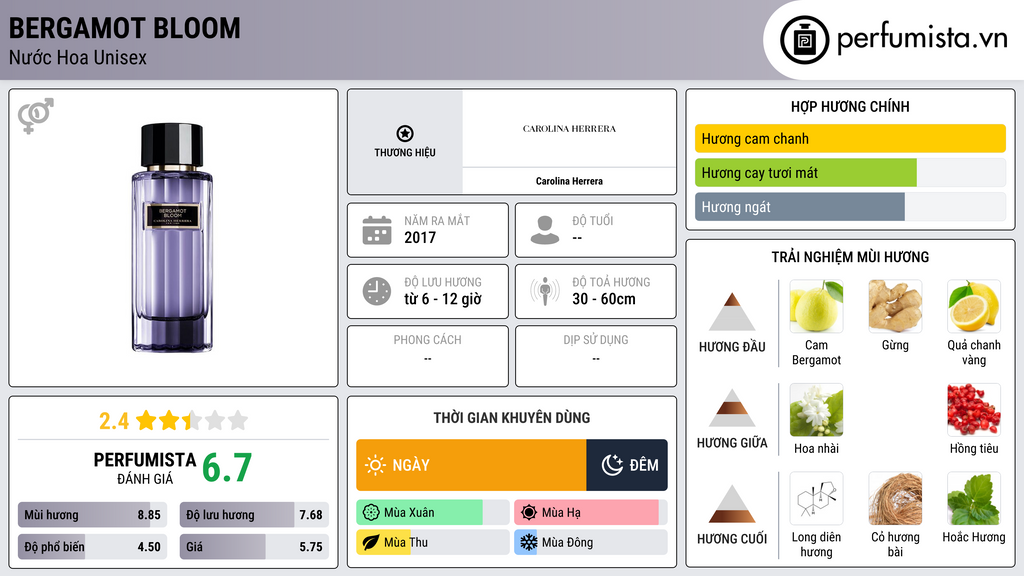
Task: Click the calendar icon for launch year
Action: coord(376,230)
